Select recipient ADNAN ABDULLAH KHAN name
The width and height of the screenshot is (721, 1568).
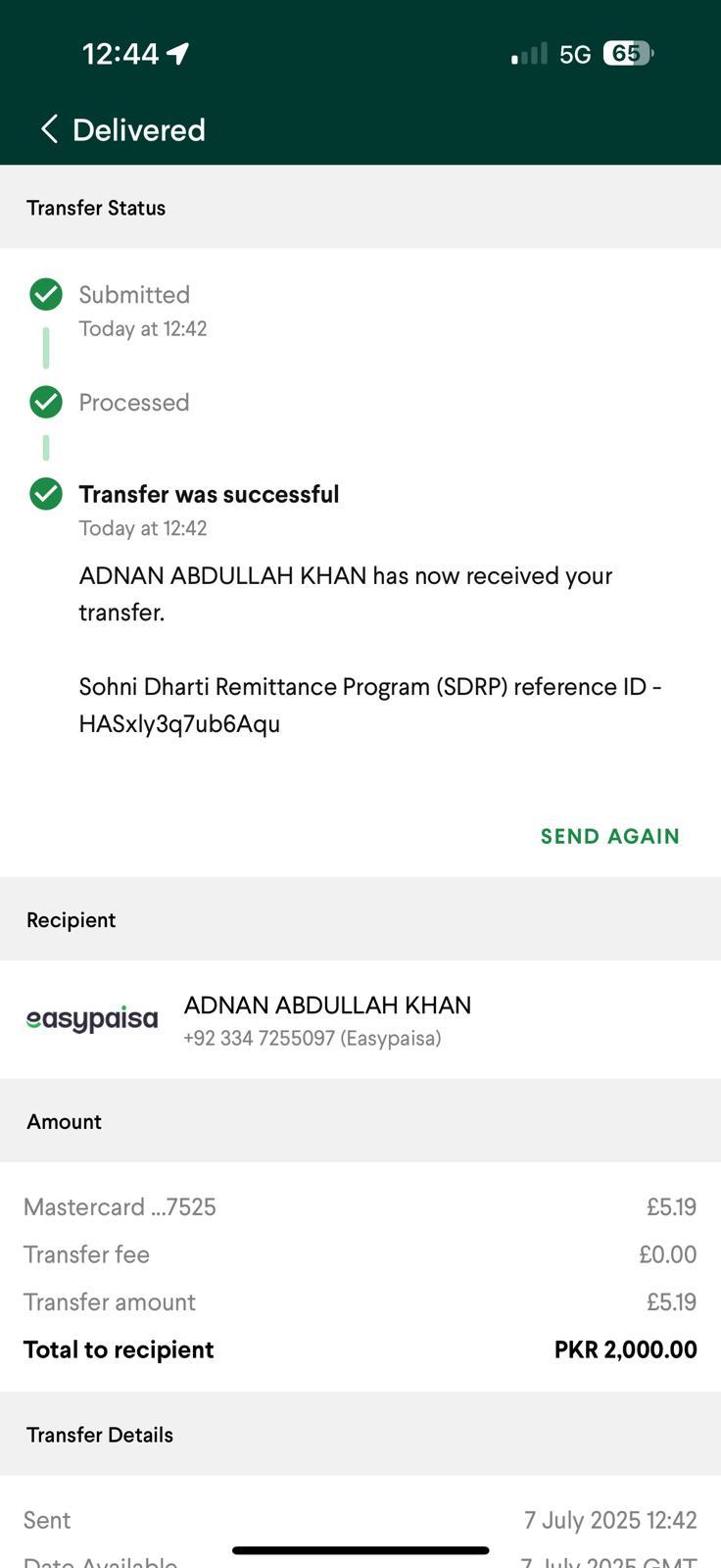click(x=327, y=1004)
